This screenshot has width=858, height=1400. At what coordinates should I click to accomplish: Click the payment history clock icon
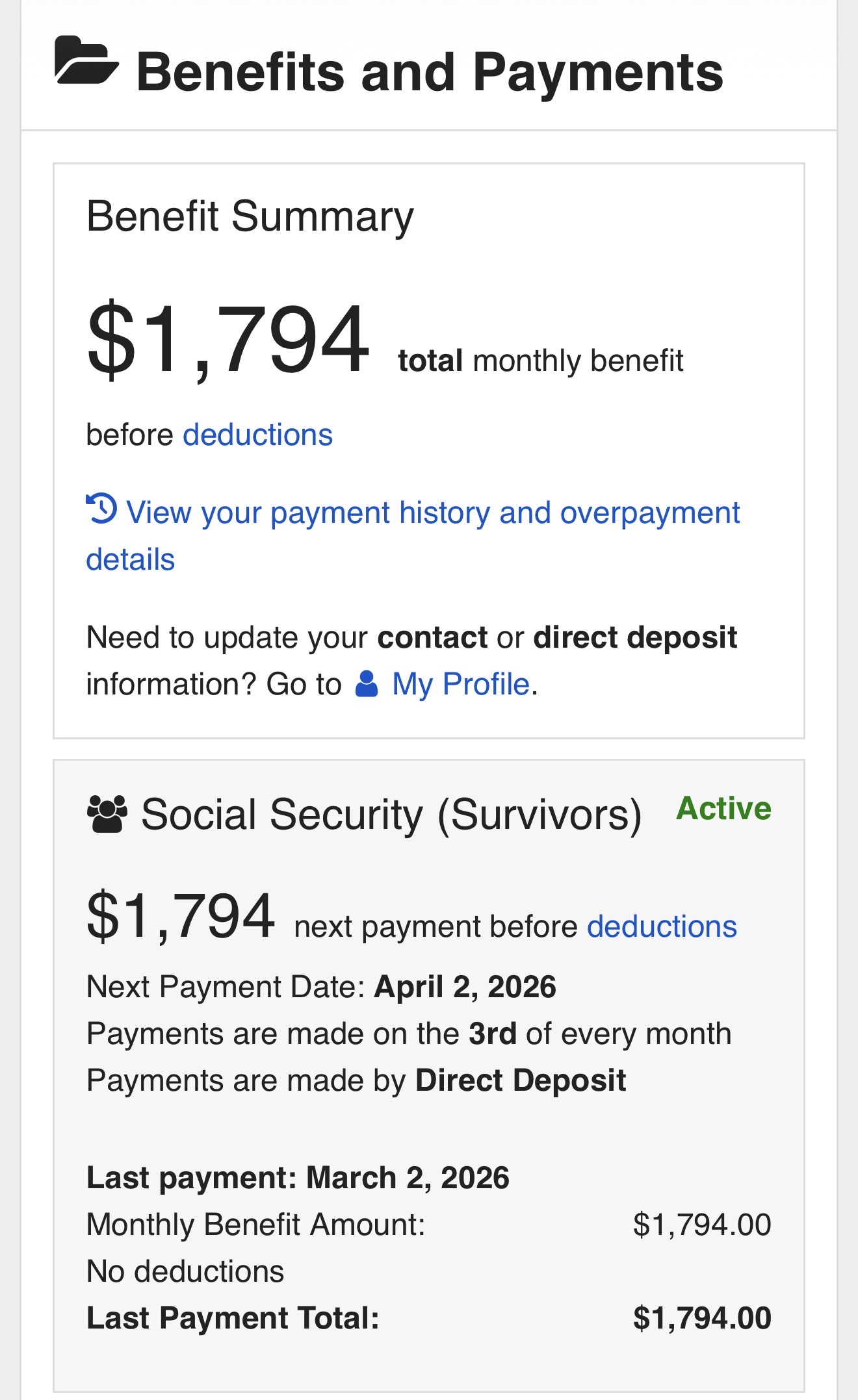101,509
